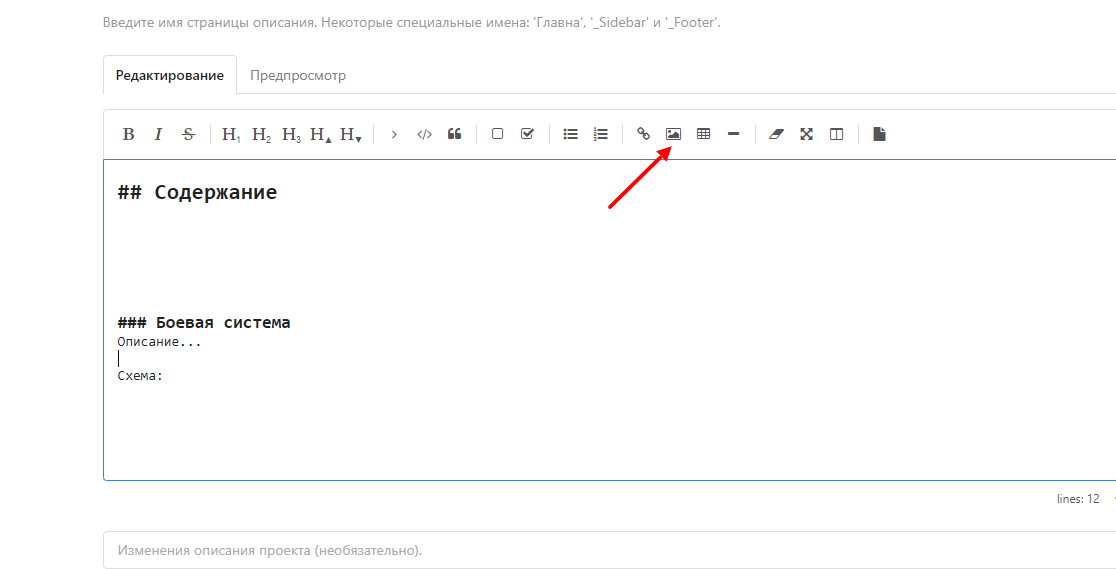The width and height of the screenshot is (1116, 569).
Task: Insert a numbered list
Action: point(601,134)
